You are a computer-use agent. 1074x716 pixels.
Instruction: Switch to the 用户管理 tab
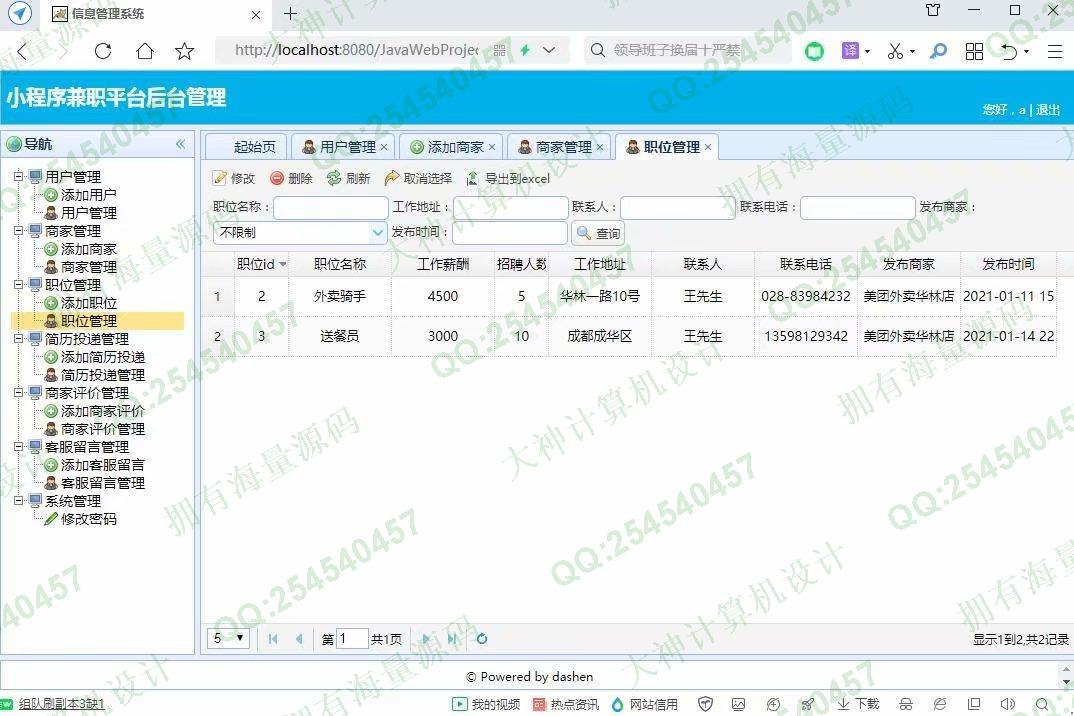[340, 147]
